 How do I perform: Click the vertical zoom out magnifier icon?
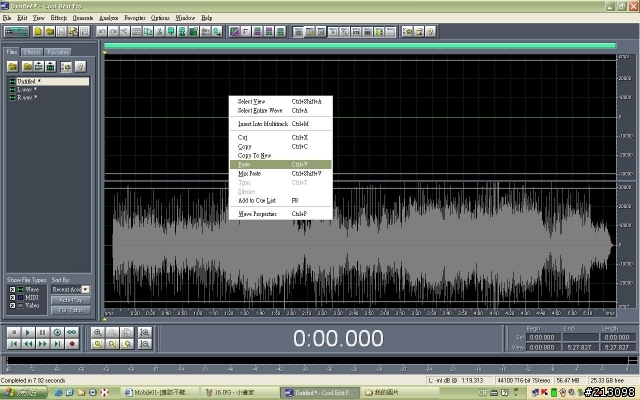click(x=144, y=344)
